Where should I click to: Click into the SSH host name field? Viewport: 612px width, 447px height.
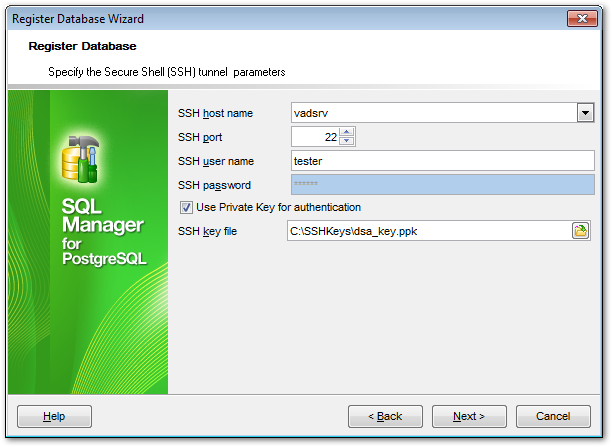[x=434, y=113]
